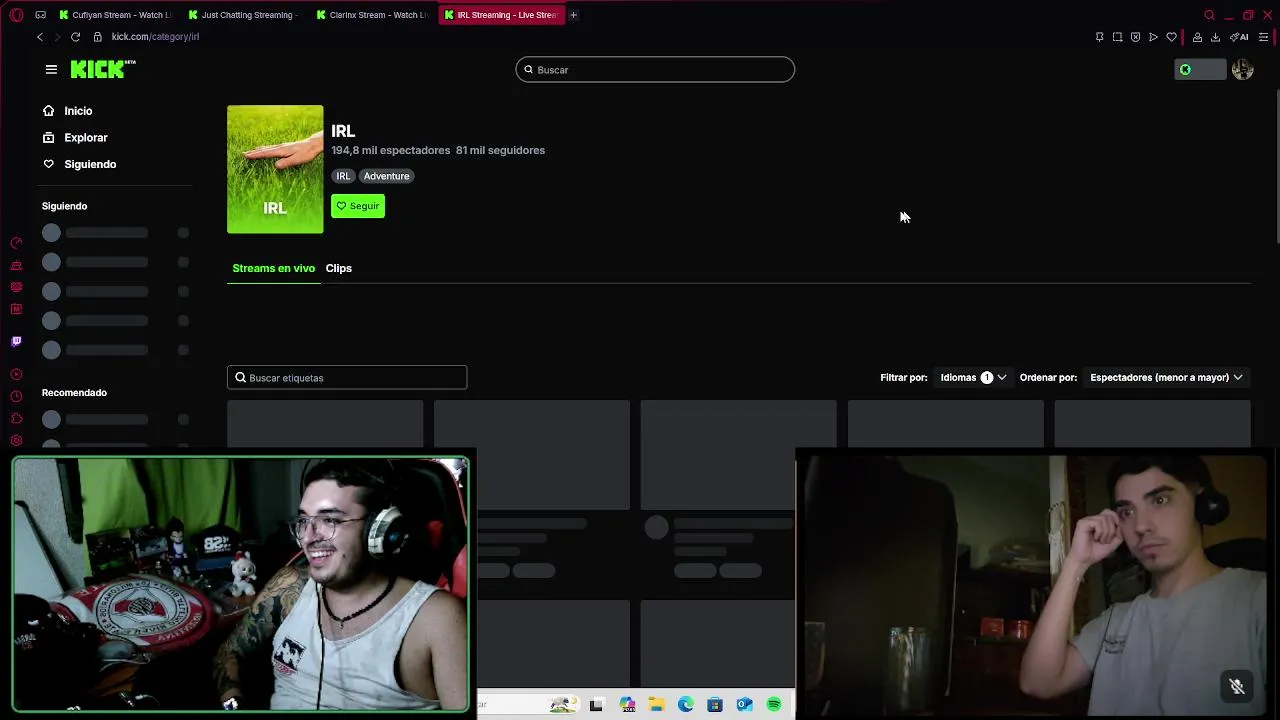
Task: Open the Opera main menu logo
Action: [x=16, y=15]
